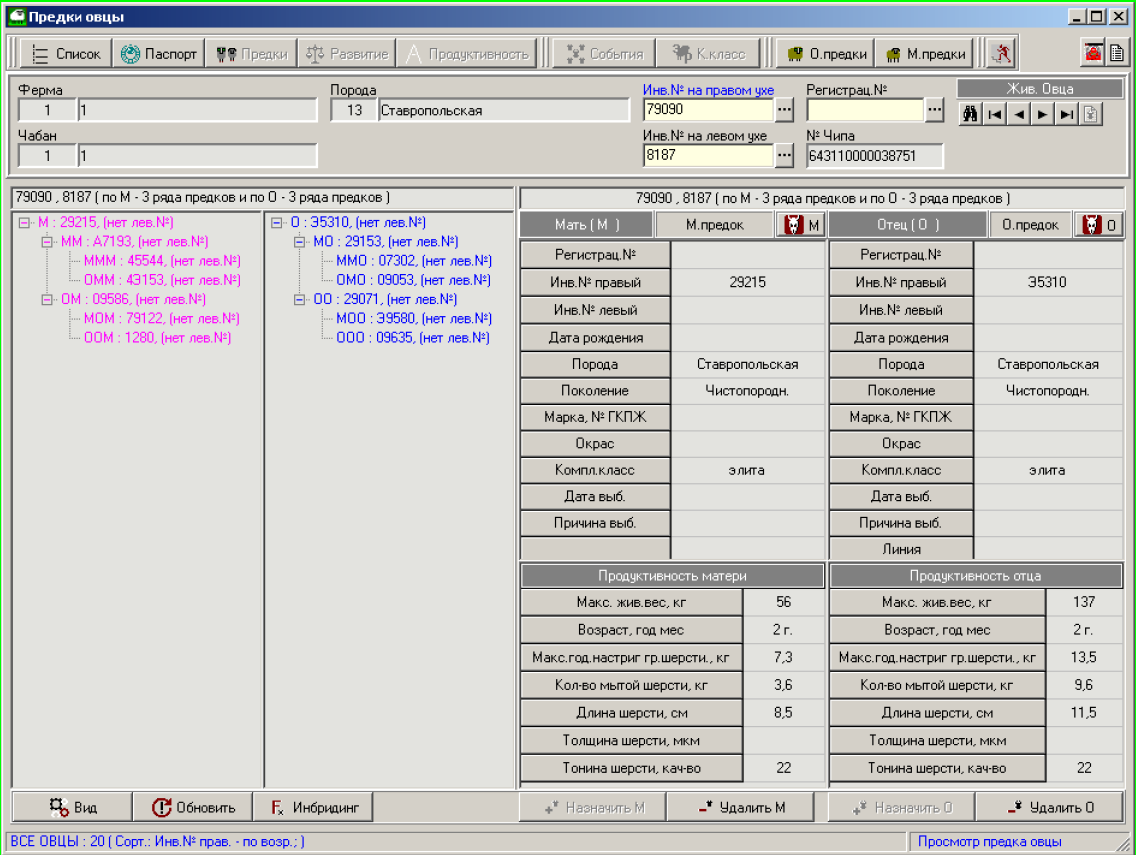Click the red telephone icon
Screen dimensions: 1136x855
click(x=1092, y=54)
